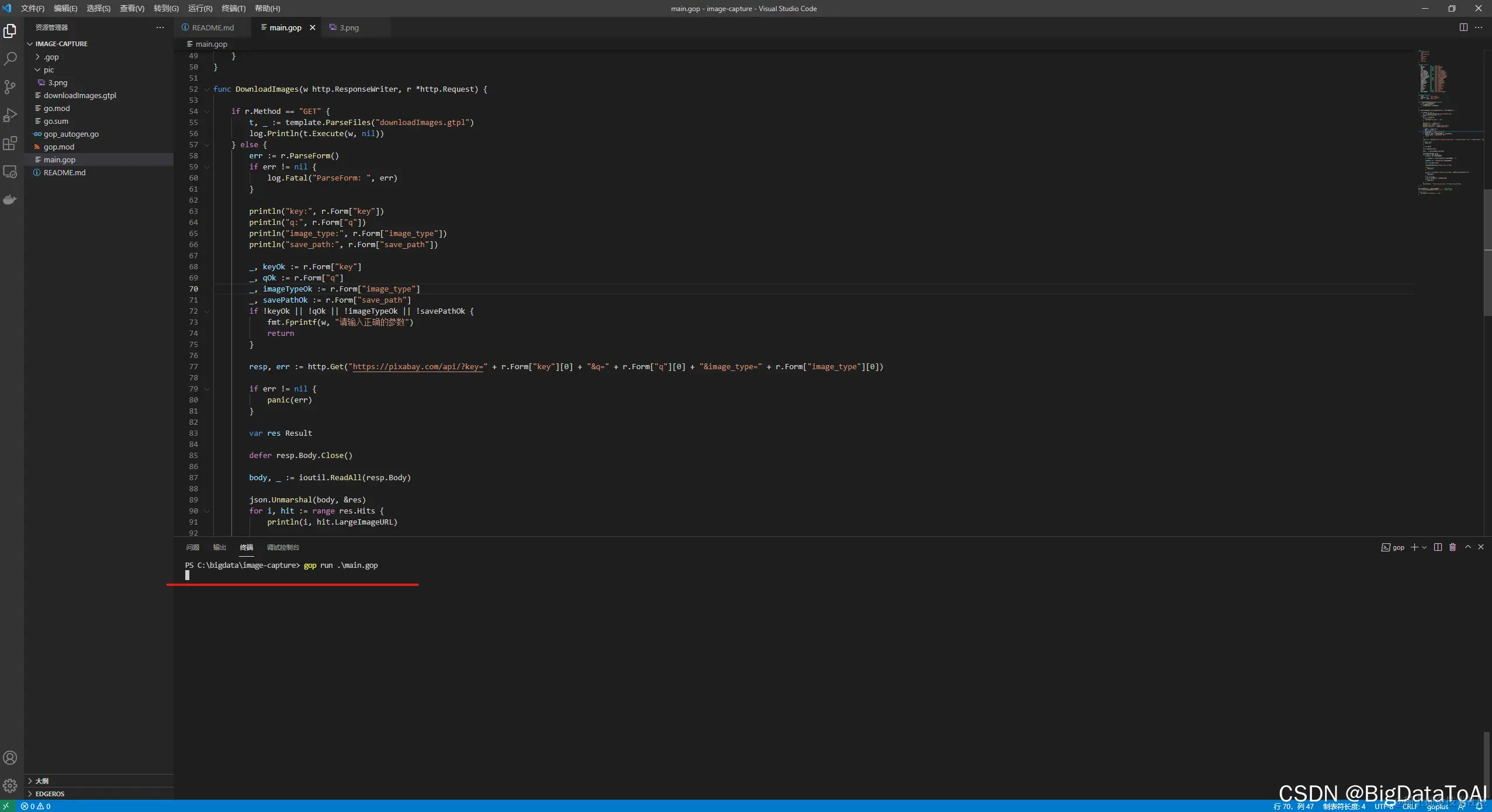The height and width of the screenshot is (812, 1492).
Task: Open the Source Control view
Action: (10, 87)
